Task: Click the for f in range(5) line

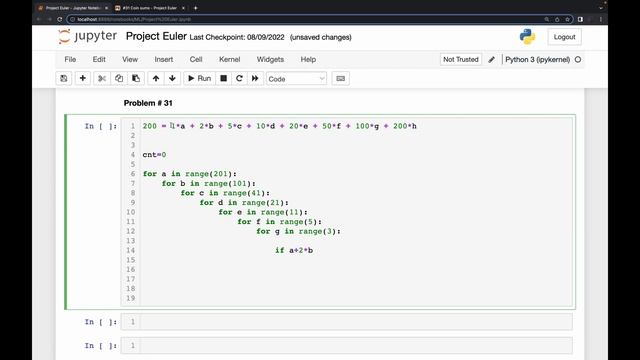Action: (x=280, y=222)
